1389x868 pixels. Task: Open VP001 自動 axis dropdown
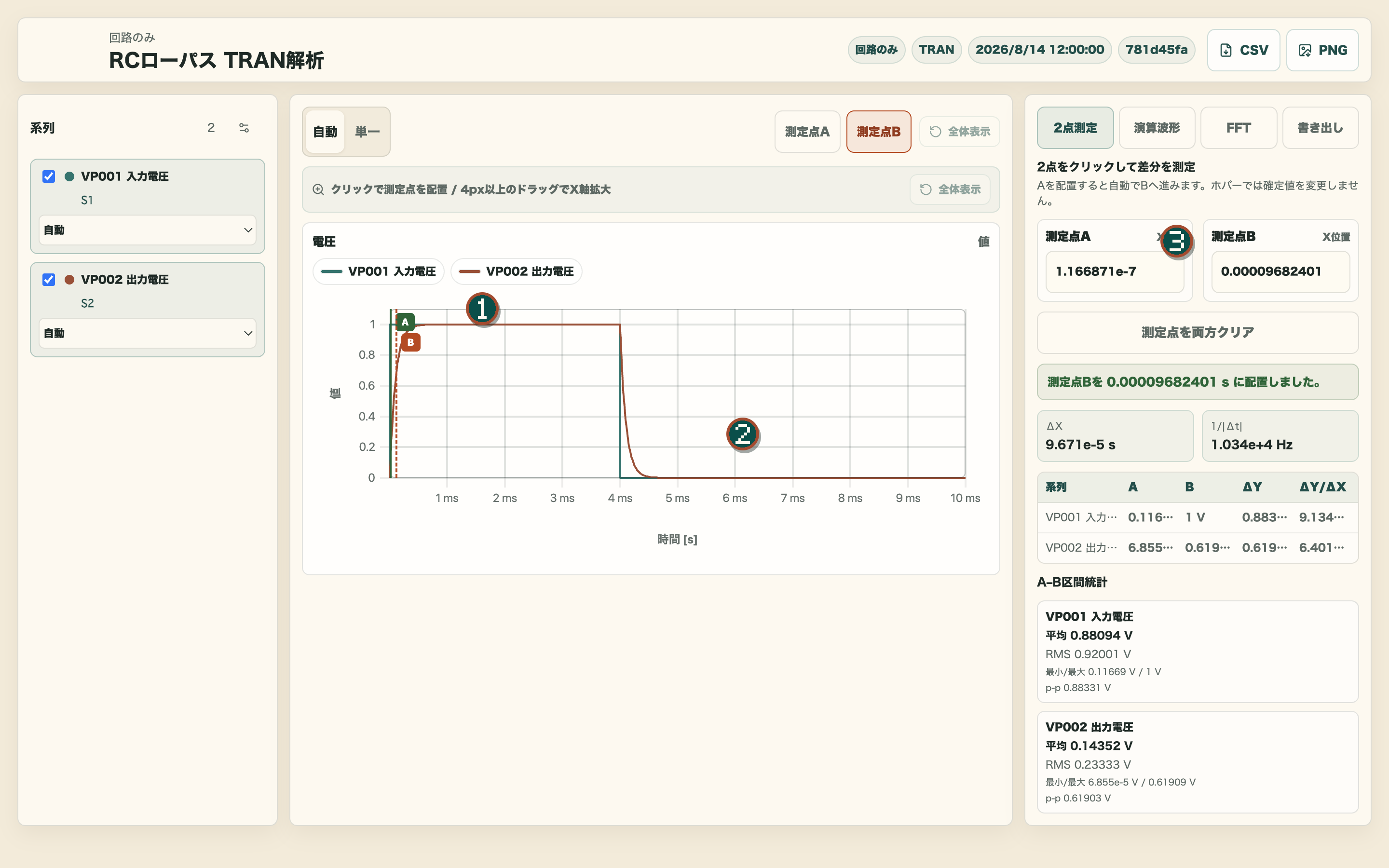point(148,230)
